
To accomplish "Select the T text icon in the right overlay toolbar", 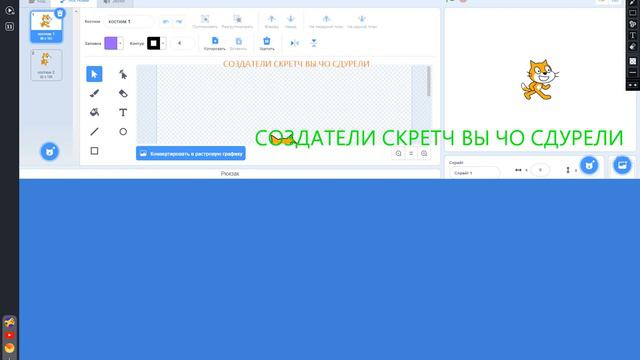I will [633, 36].
